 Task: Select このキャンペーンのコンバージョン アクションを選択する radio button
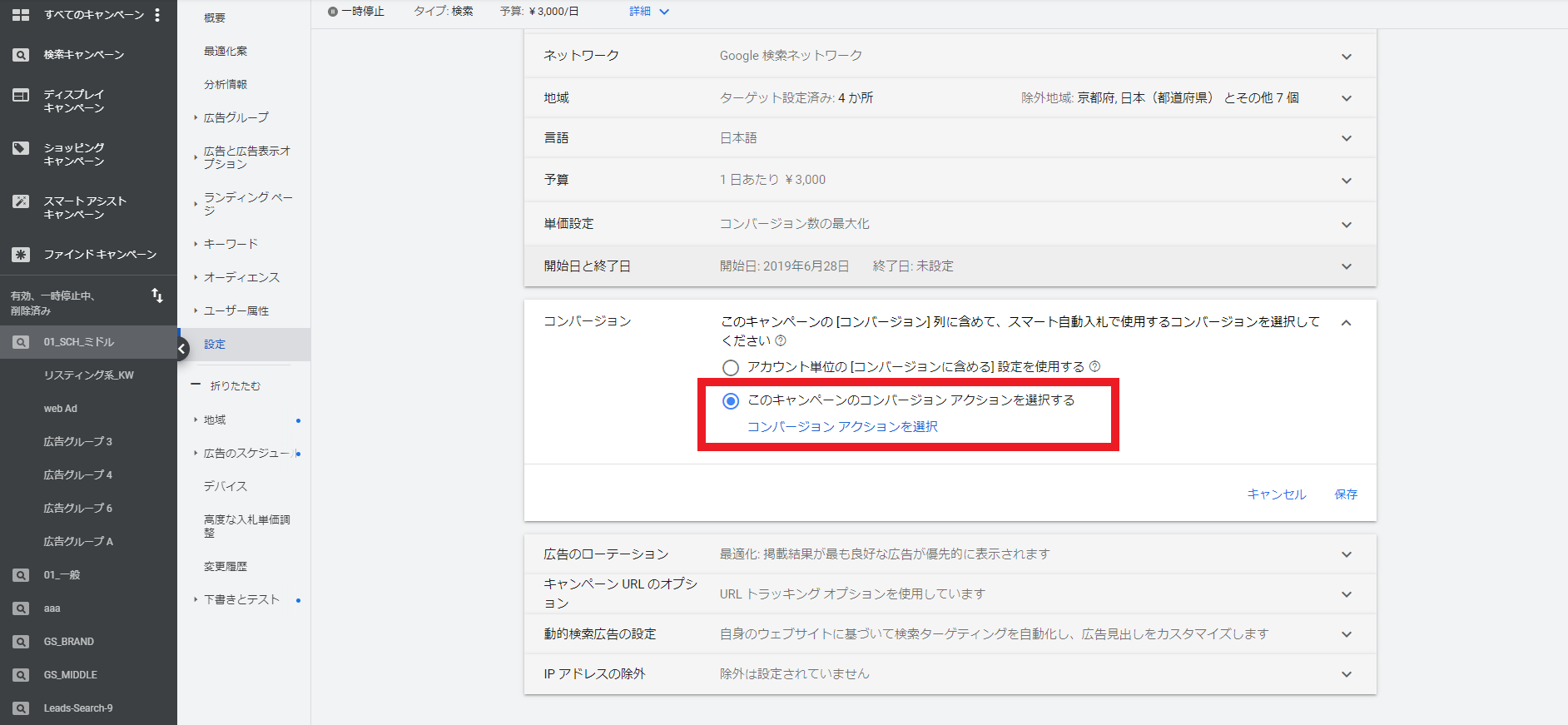731,401
